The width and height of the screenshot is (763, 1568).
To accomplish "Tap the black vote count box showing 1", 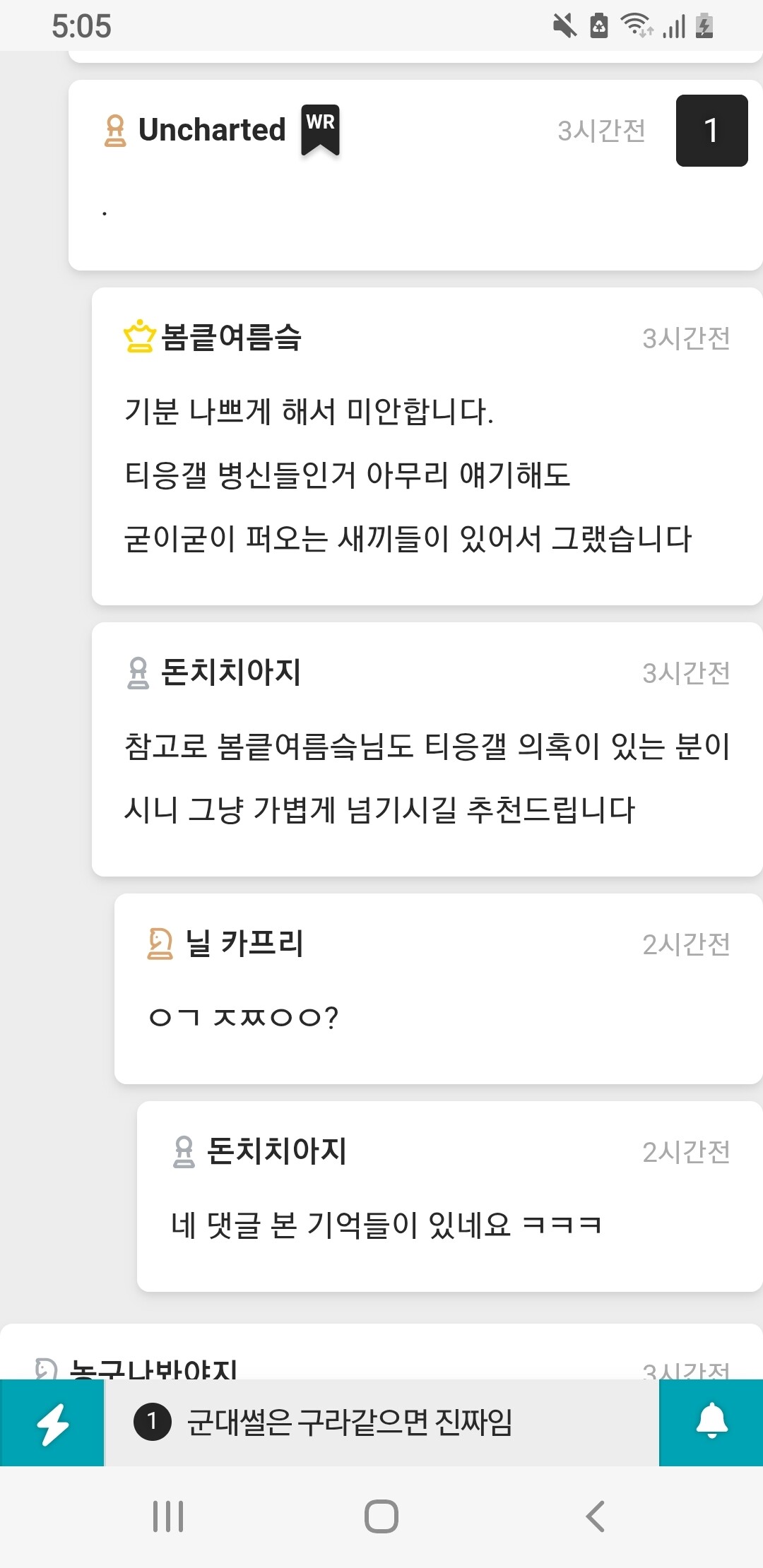I will point(711,131).
